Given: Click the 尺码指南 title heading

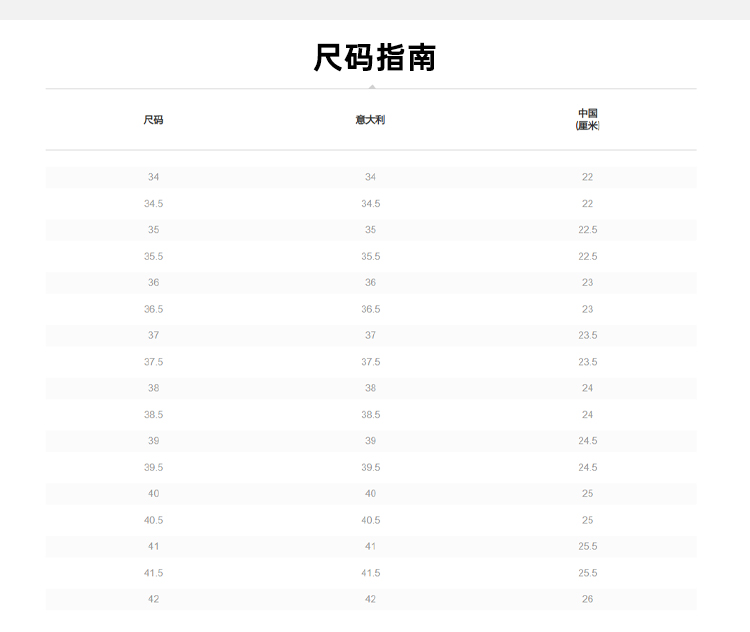Looking at the screenshot, I should coord(375,57).
